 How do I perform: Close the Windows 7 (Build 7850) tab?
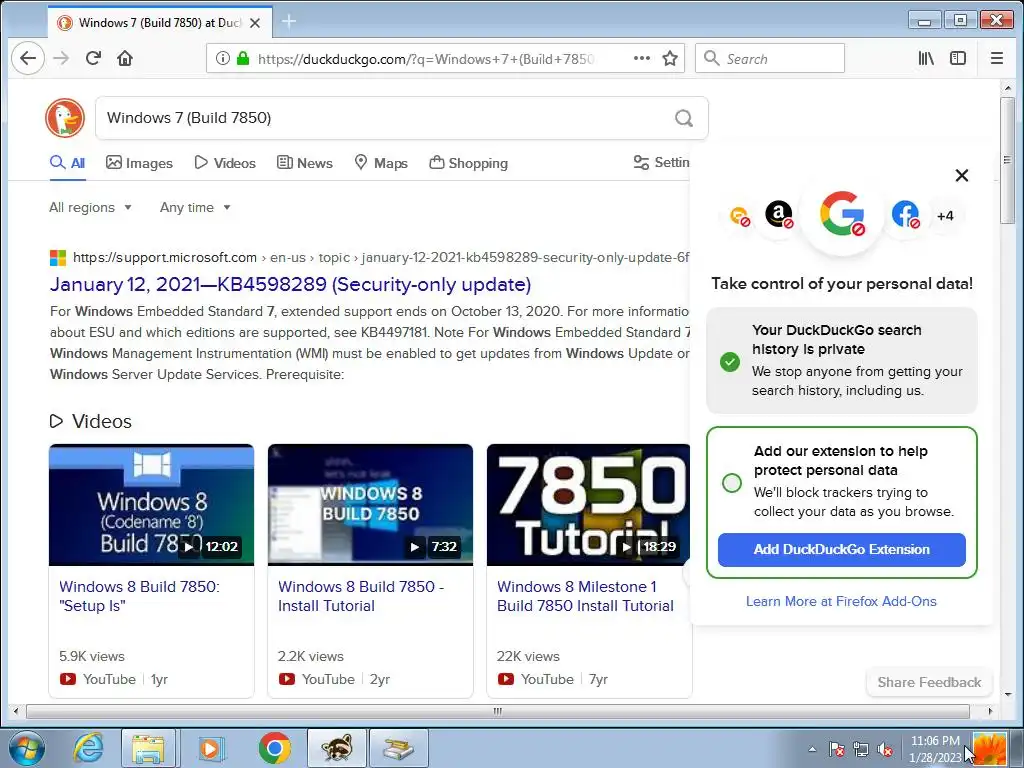[255, 23]
